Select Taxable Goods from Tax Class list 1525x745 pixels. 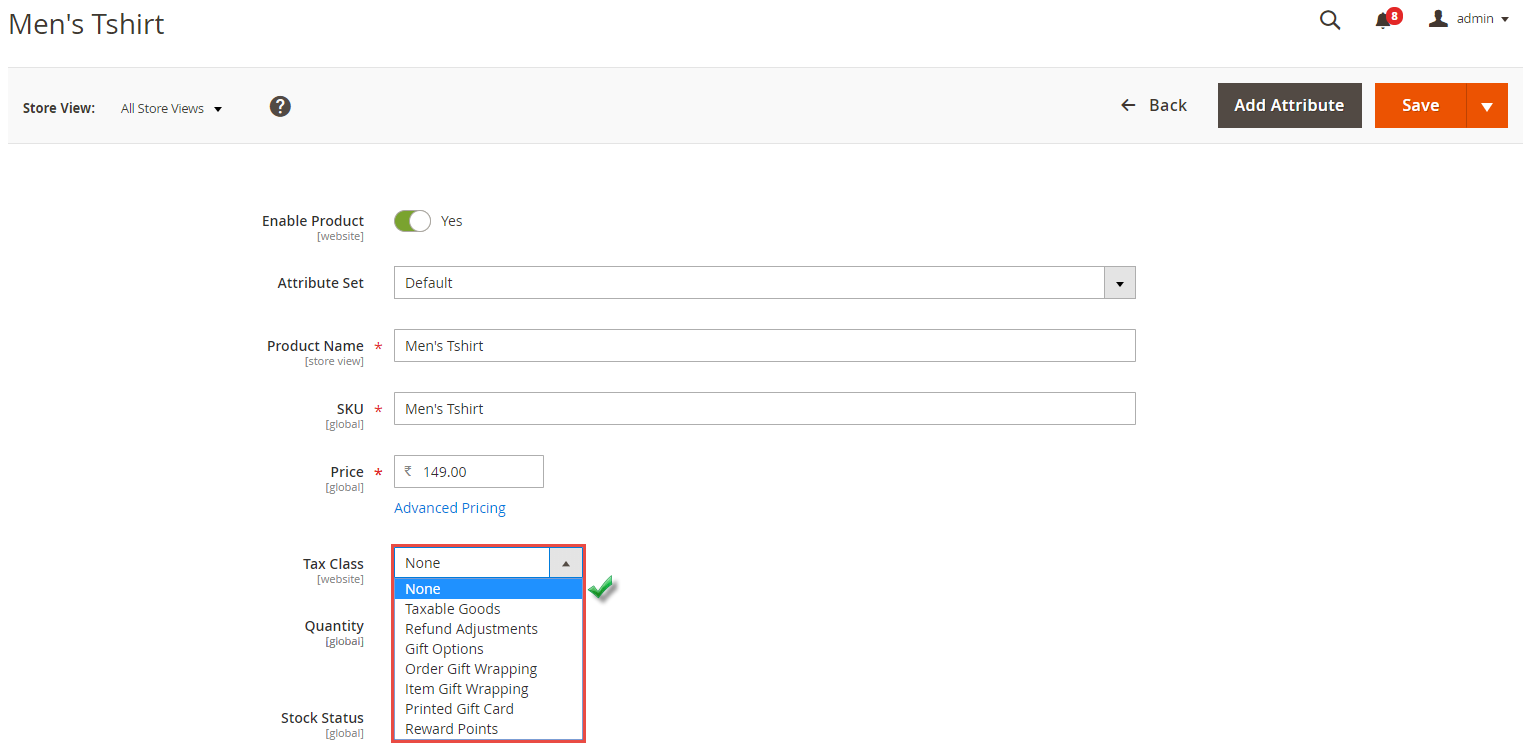point(452,608)
